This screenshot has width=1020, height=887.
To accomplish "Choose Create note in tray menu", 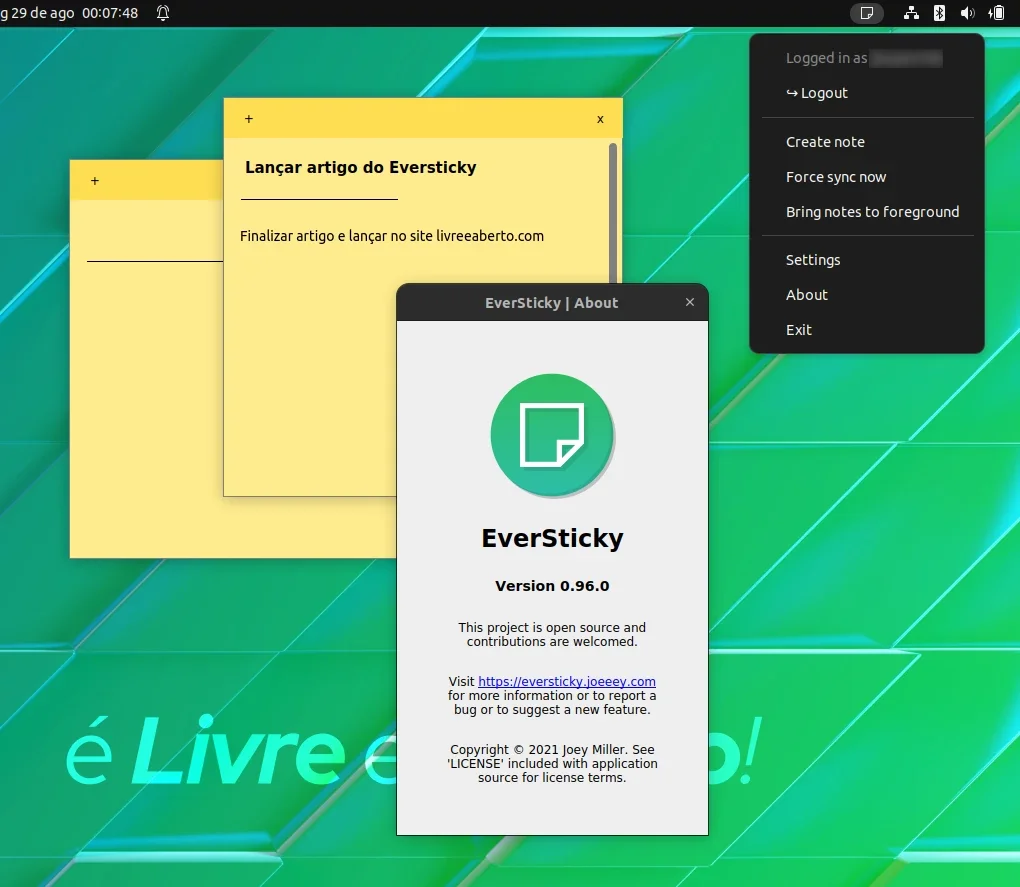I will [825, 142].
